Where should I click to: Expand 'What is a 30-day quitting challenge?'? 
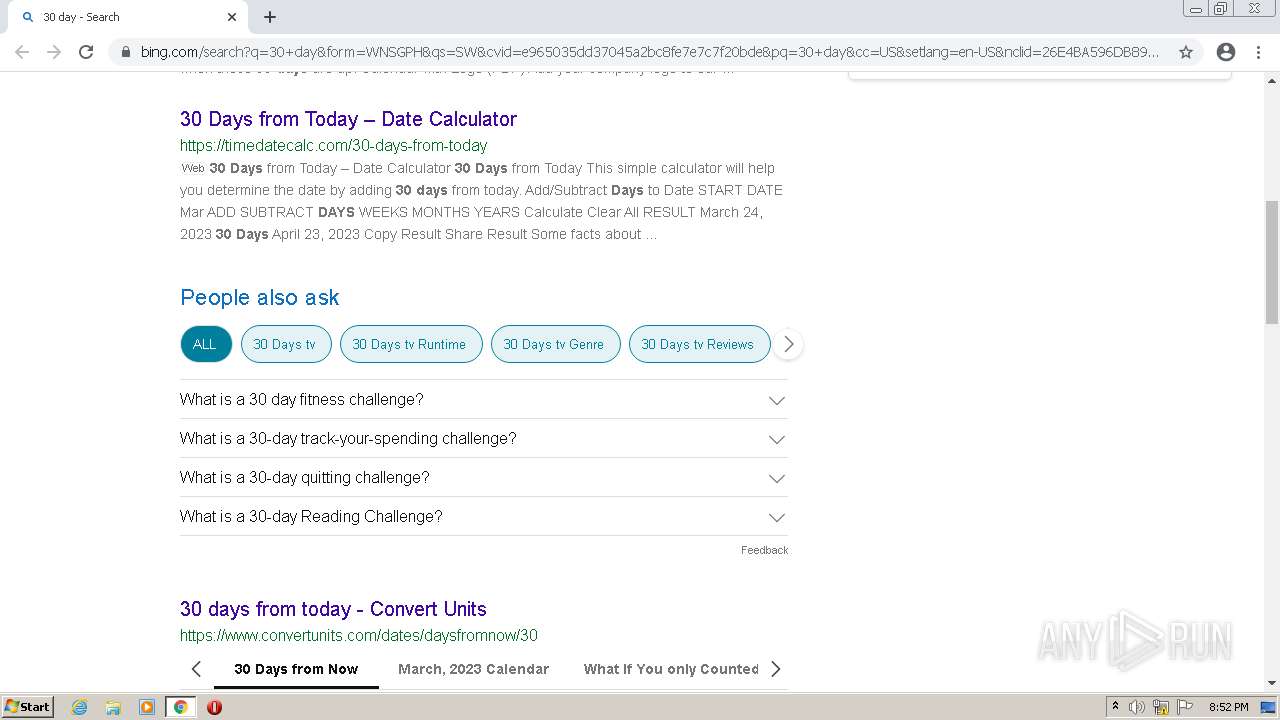point(484,477)
